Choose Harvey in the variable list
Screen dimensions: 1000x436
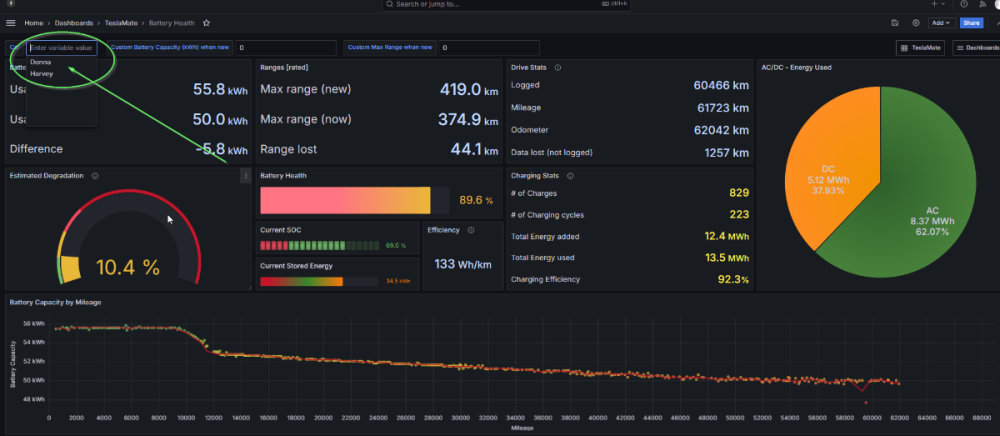(42, 73)
